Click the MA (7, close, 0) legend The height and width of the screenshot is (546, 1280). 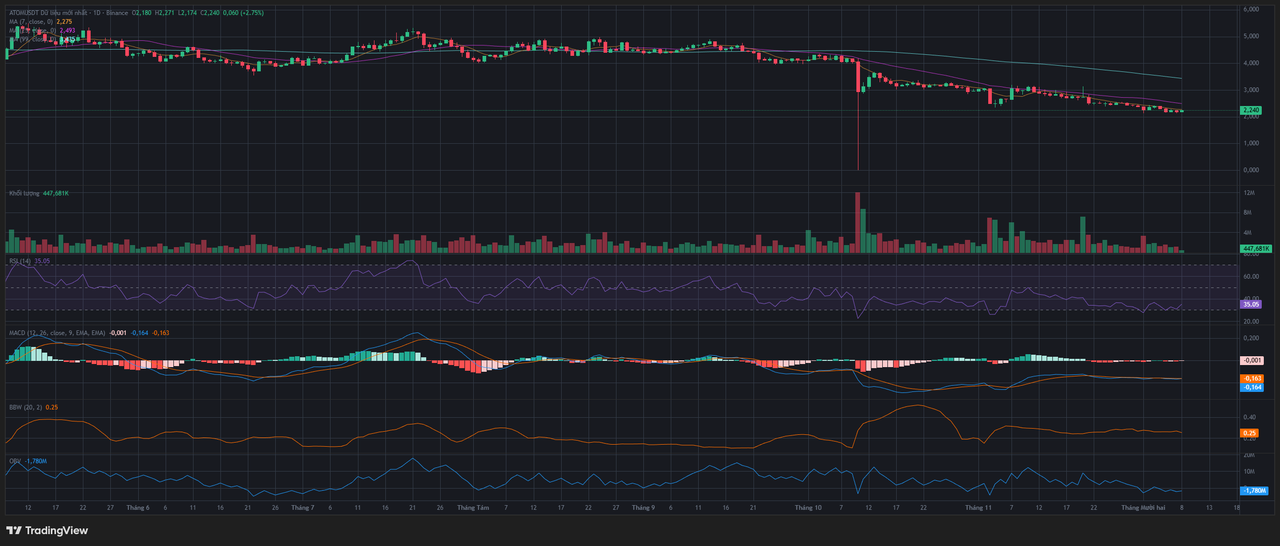(x=40, y=21)
